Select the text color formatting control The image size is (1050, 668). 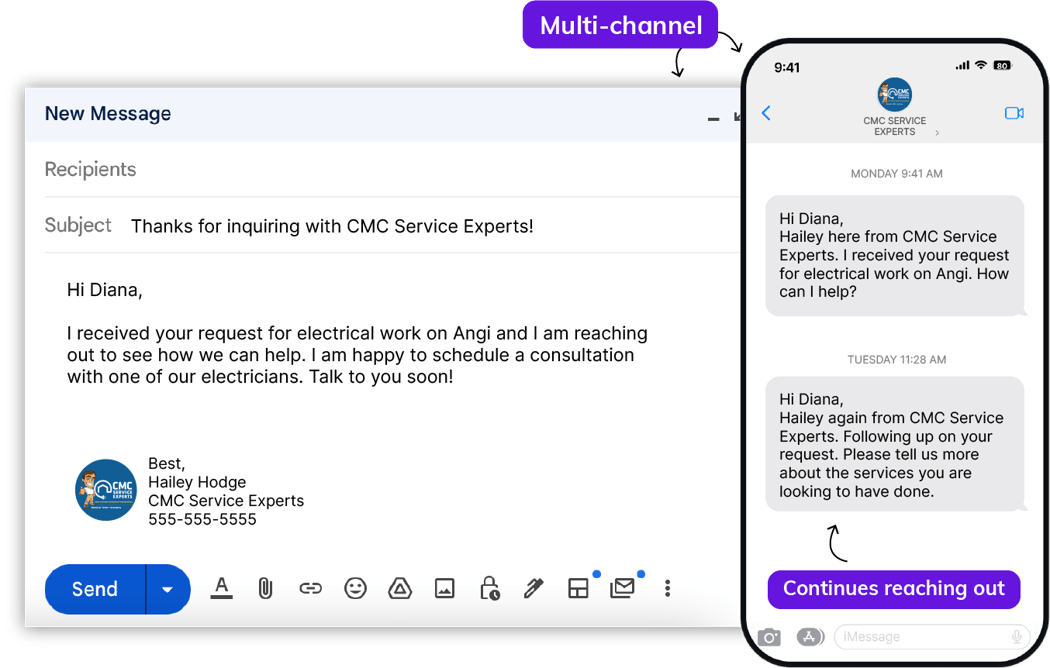tap(221, 589)
